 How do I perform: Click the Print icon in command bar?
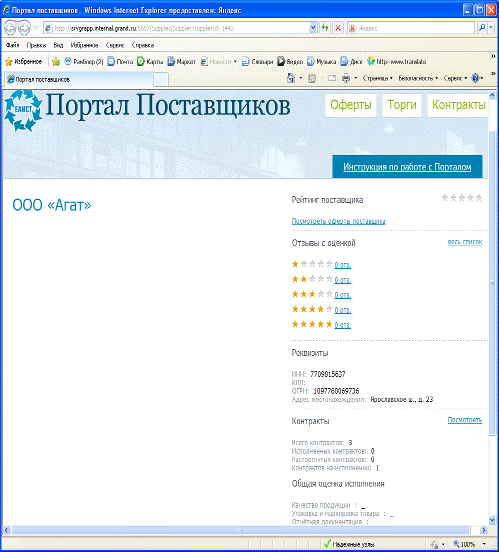click(346, 78)
